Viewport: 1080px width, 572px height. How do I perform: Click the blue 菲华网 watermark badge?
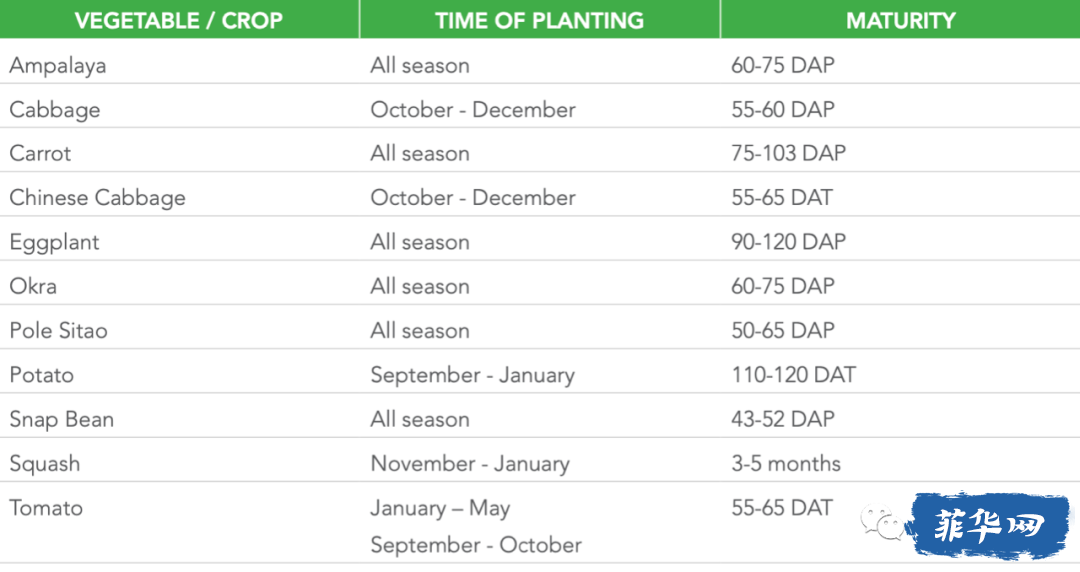pyautogui.click(x=989, y=525)
